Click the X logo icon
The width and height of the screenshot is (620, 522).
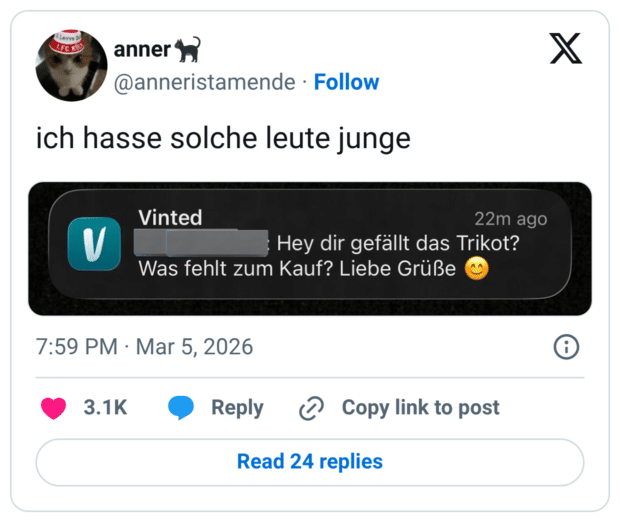[565, 47]
